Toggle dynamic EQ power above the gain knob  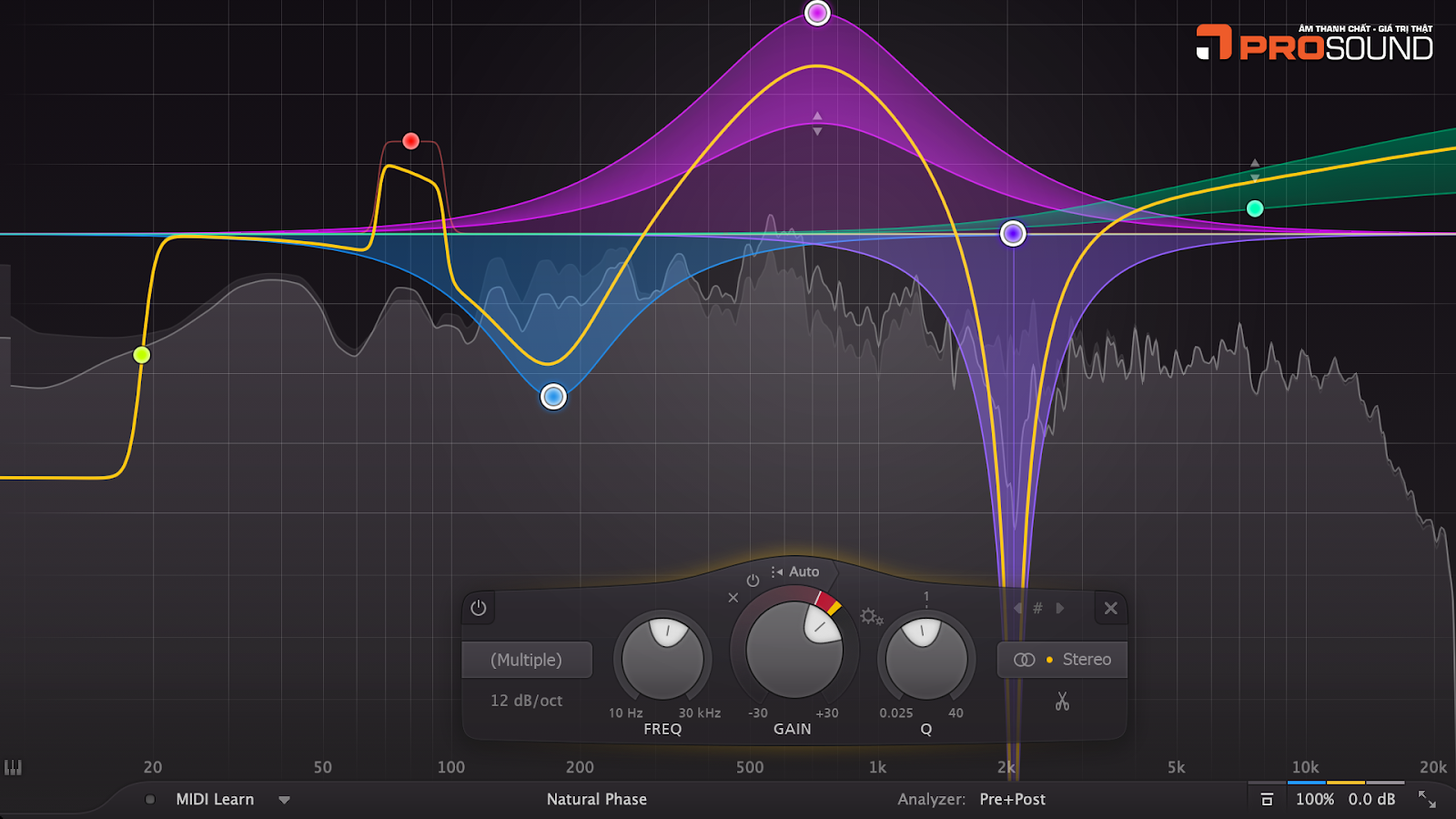753,581
